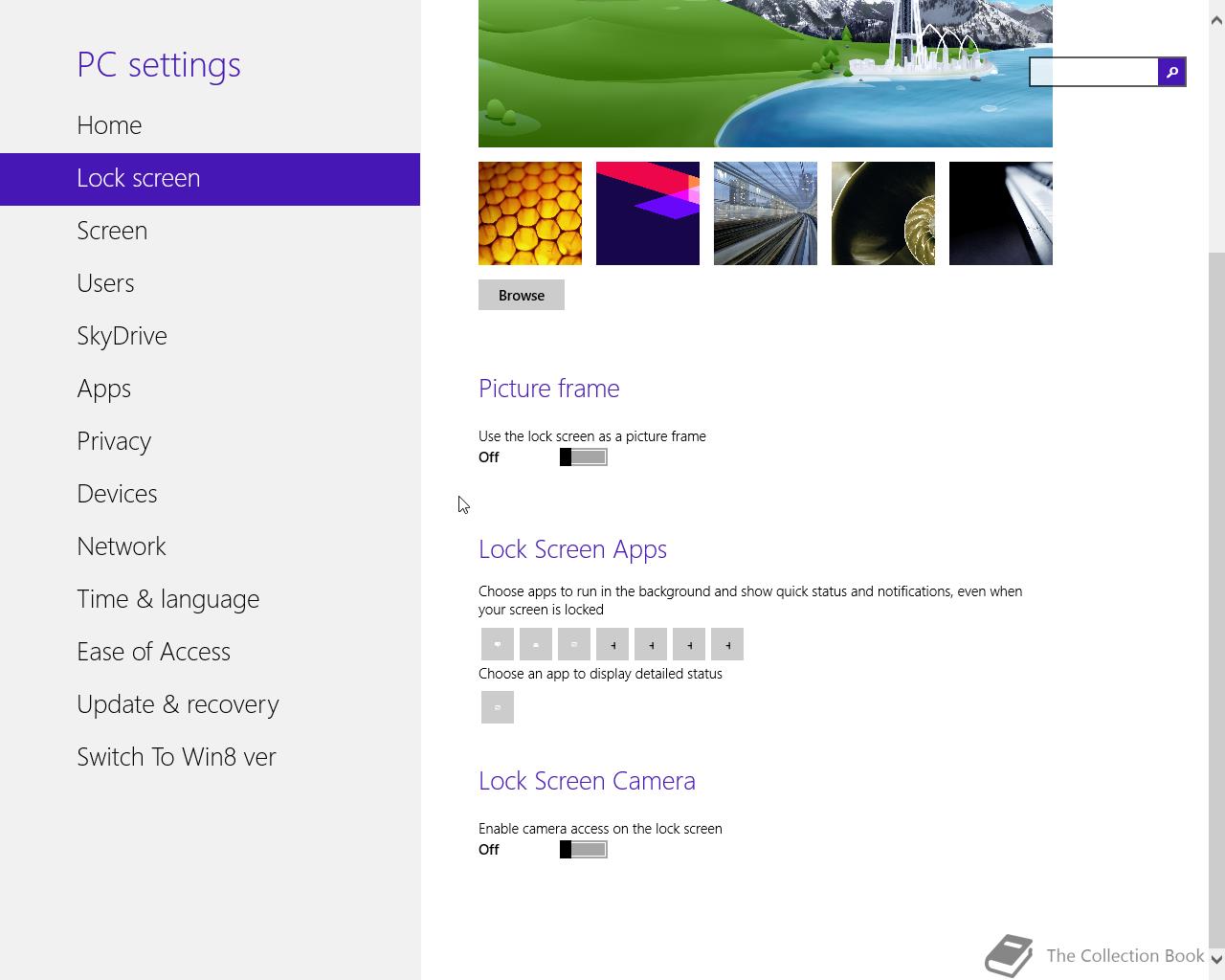Image resolution: width=1225 pixels, height=980 pixels.
Task: Select the nautilus shell thumbnail
Action: (883, 213)
